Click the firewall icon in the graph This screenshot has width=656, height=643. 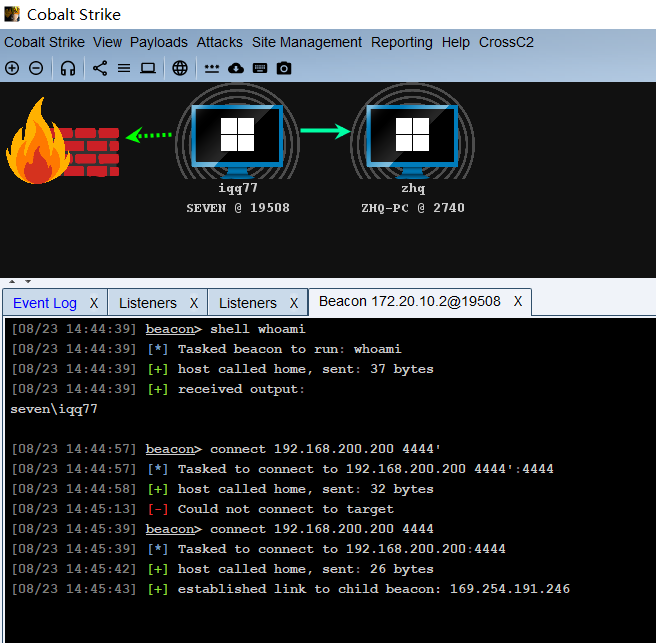click(x=63, y=141)
